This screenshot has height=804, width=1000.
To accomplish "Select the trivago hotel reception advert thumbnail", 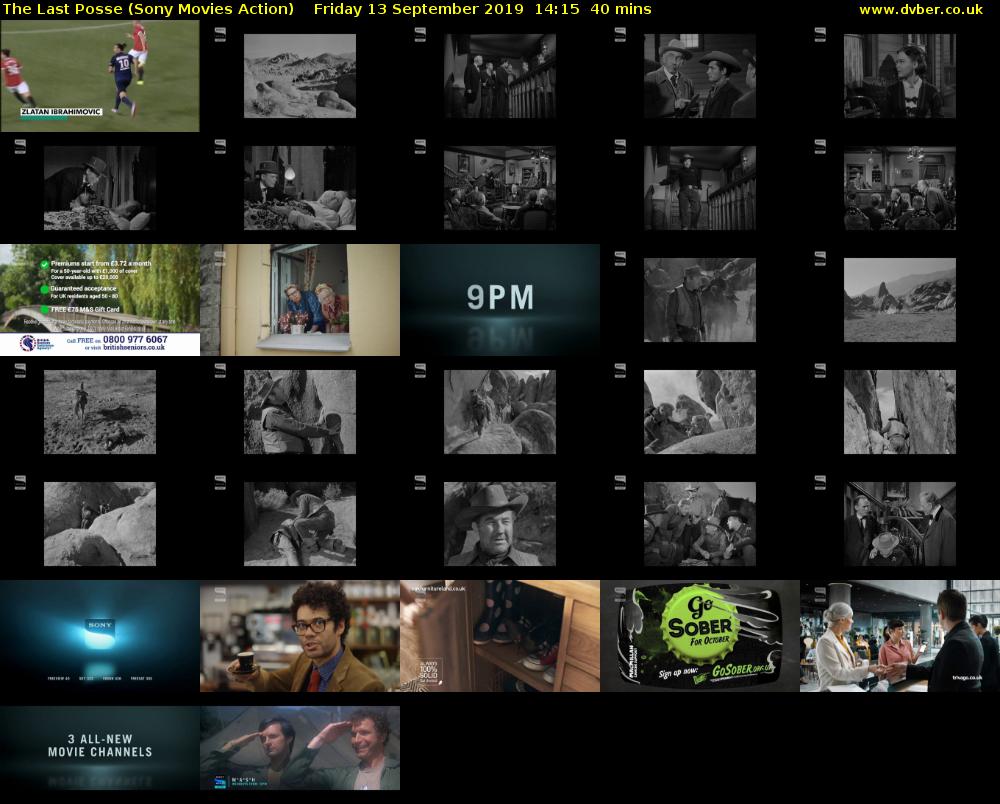I will tap(900, 636).
